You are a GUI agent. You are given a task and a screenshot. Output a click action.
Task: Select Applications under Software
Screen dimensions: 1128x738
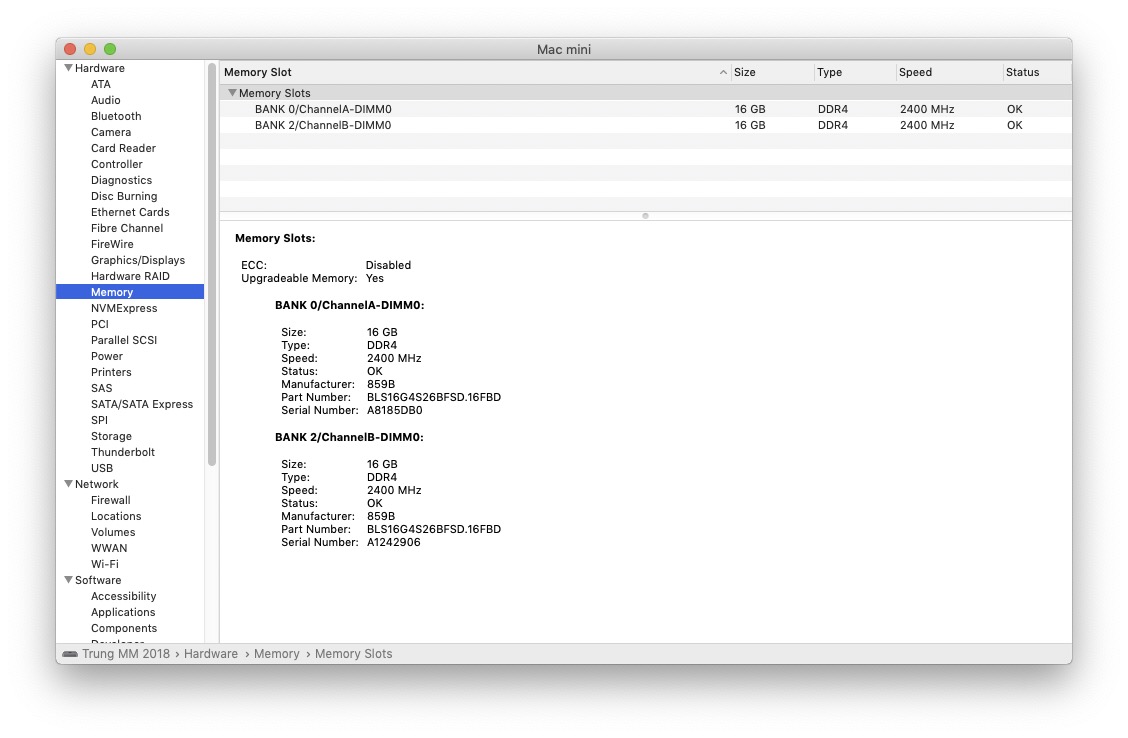(123, 612)
